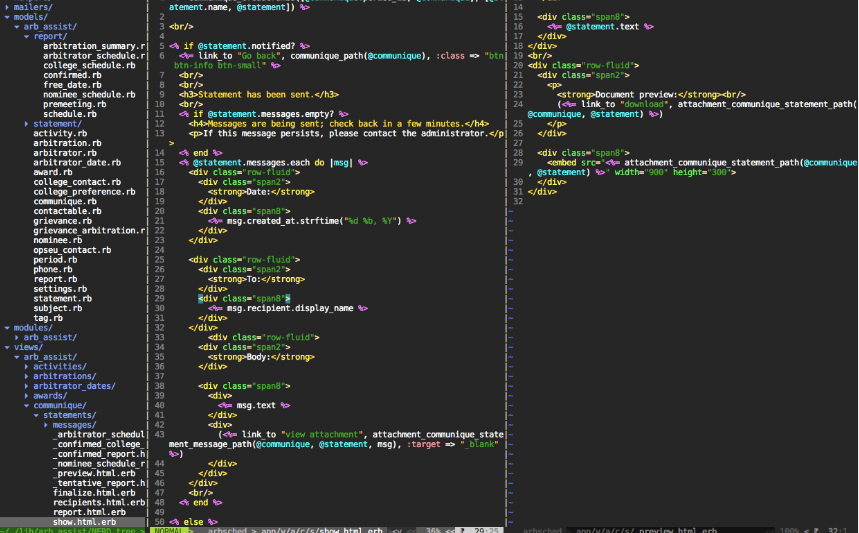Open arbitration.rb model file
Image resolution: width=859 pixels, height=533 pixels.
[x=67, y=144]
